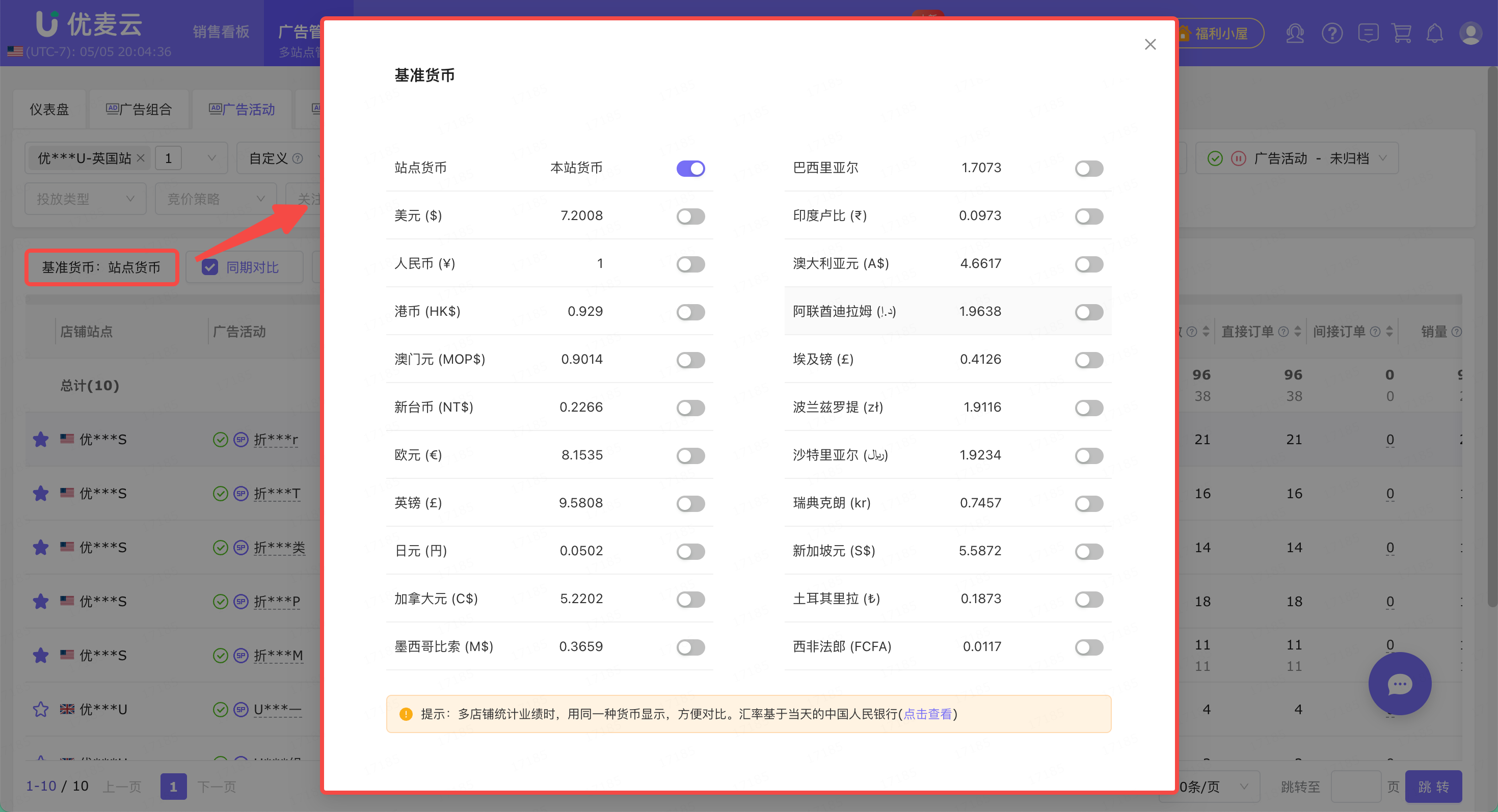Close the 基准货币 dialog

1149,44
